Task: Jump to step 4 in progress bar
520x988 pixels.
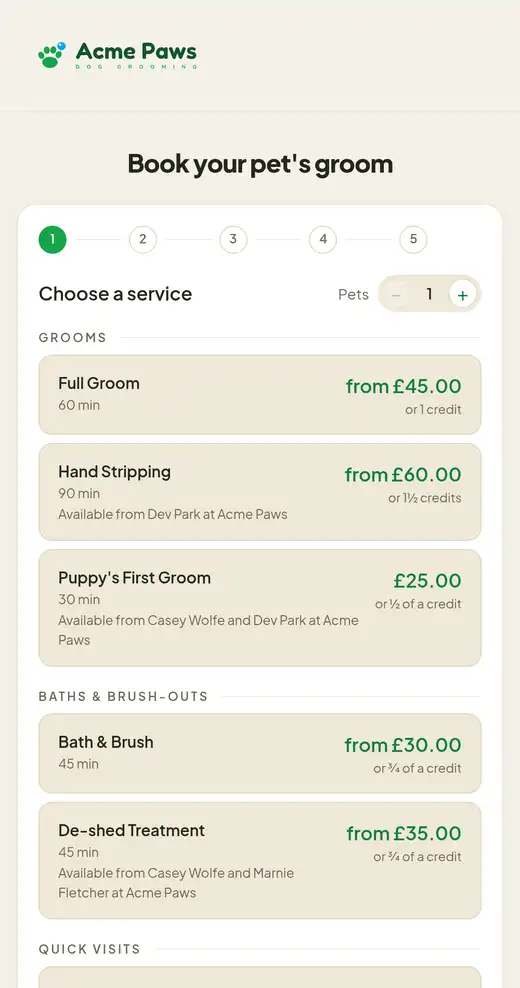Action: click(323, 239)
